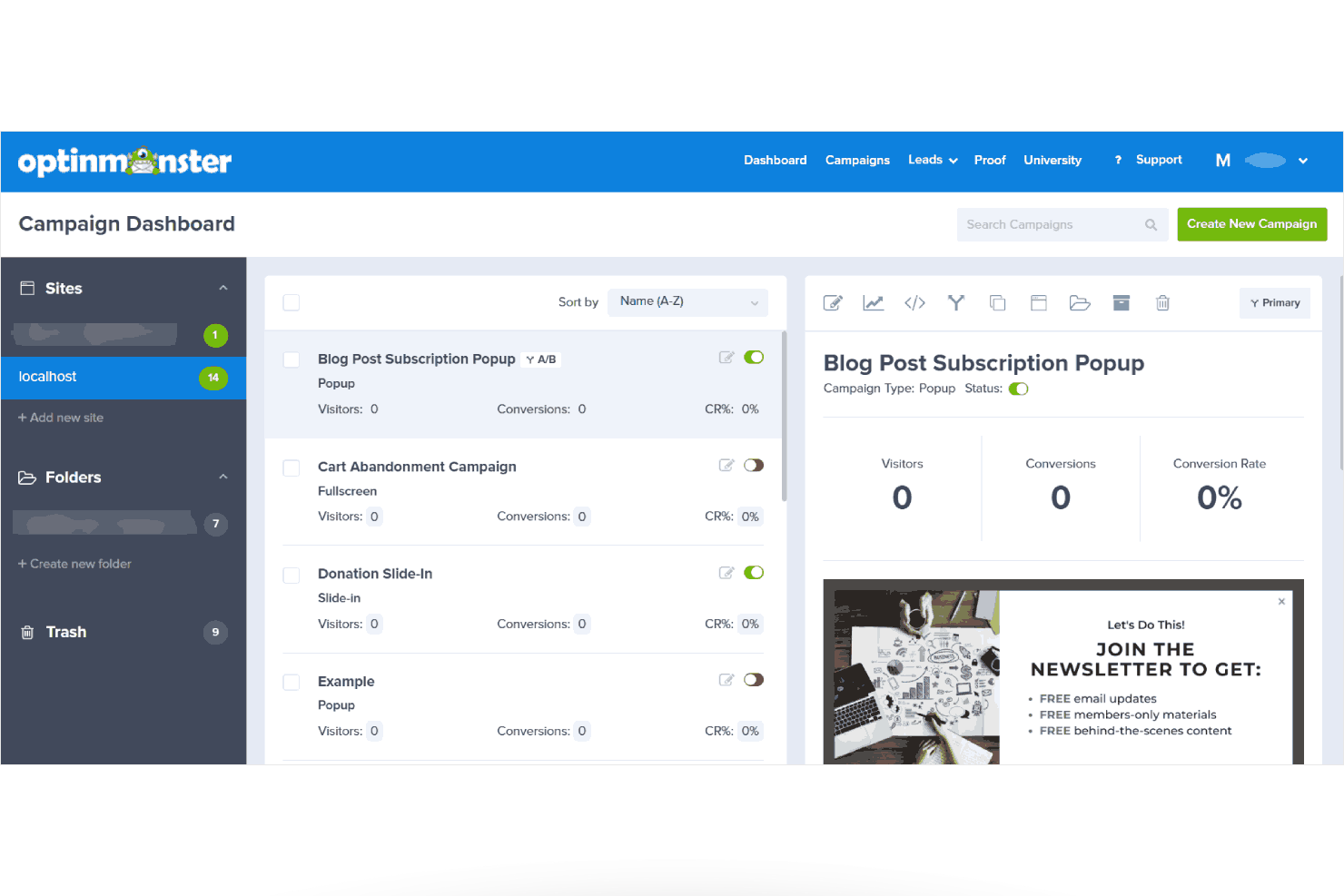Toggle Status switch in campaign details panel

[1019, 389]
